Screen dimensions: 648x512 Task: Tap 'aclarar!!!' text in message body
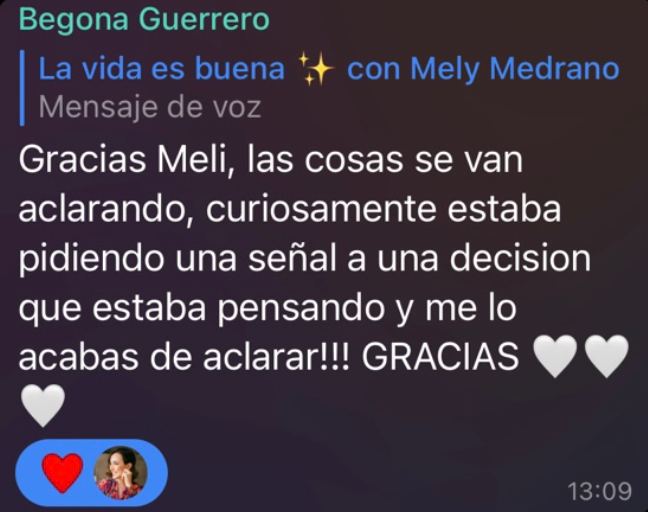[276, 357]
